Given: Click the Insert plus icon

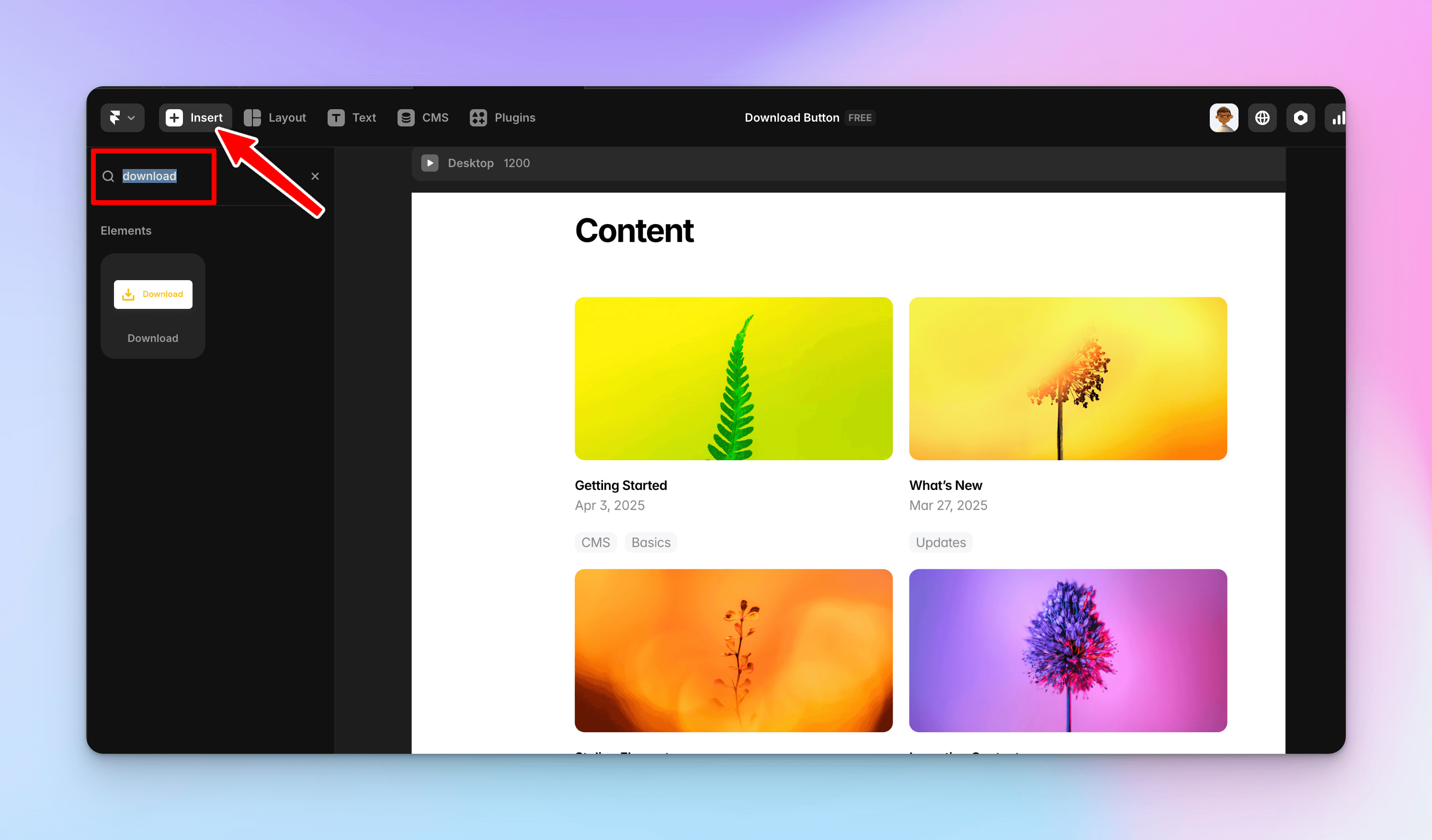Looking at the screenshot, I should (174, 118).
